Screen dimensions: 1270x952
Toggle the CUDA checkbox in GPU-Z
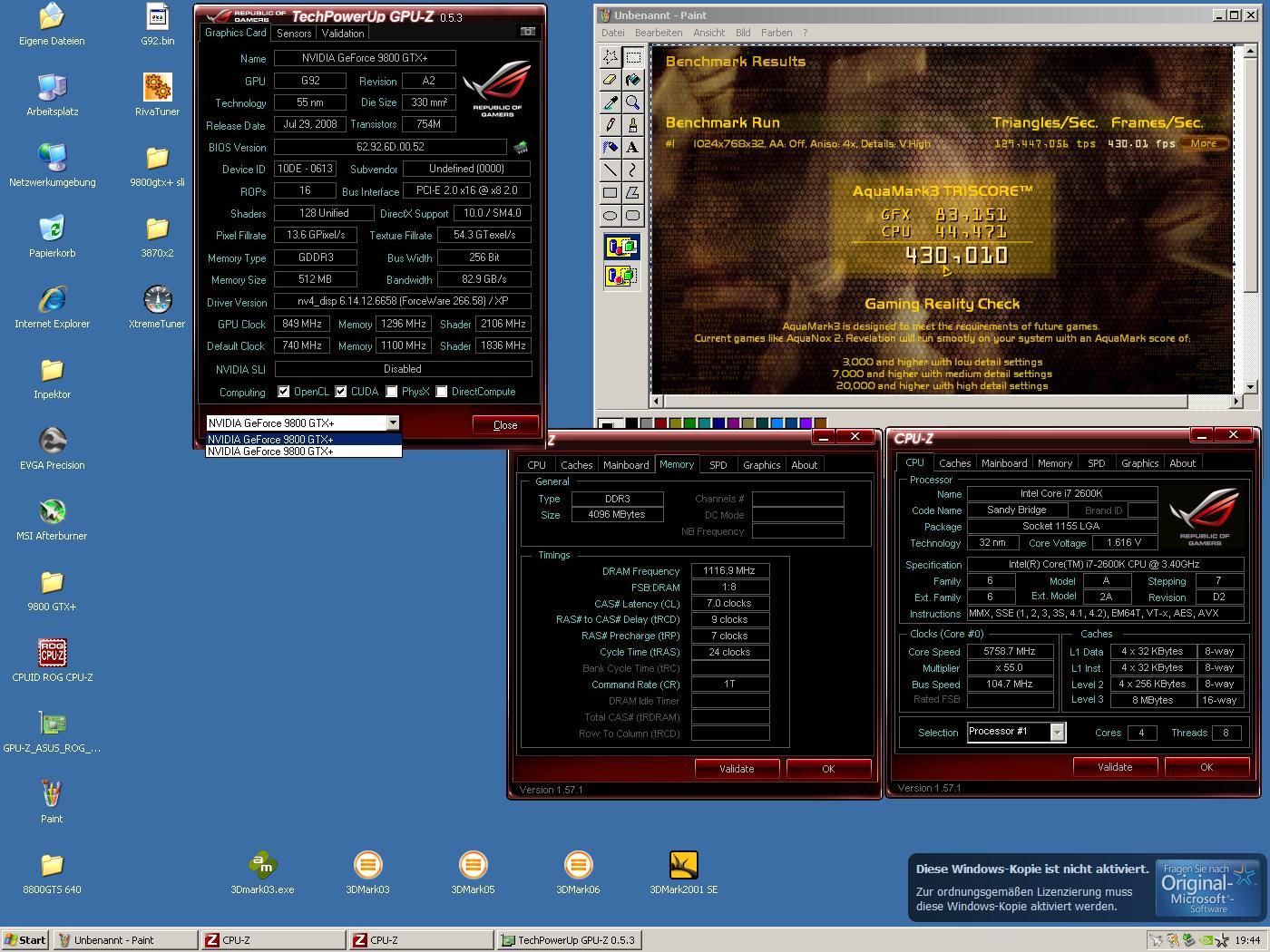point(341,392)
